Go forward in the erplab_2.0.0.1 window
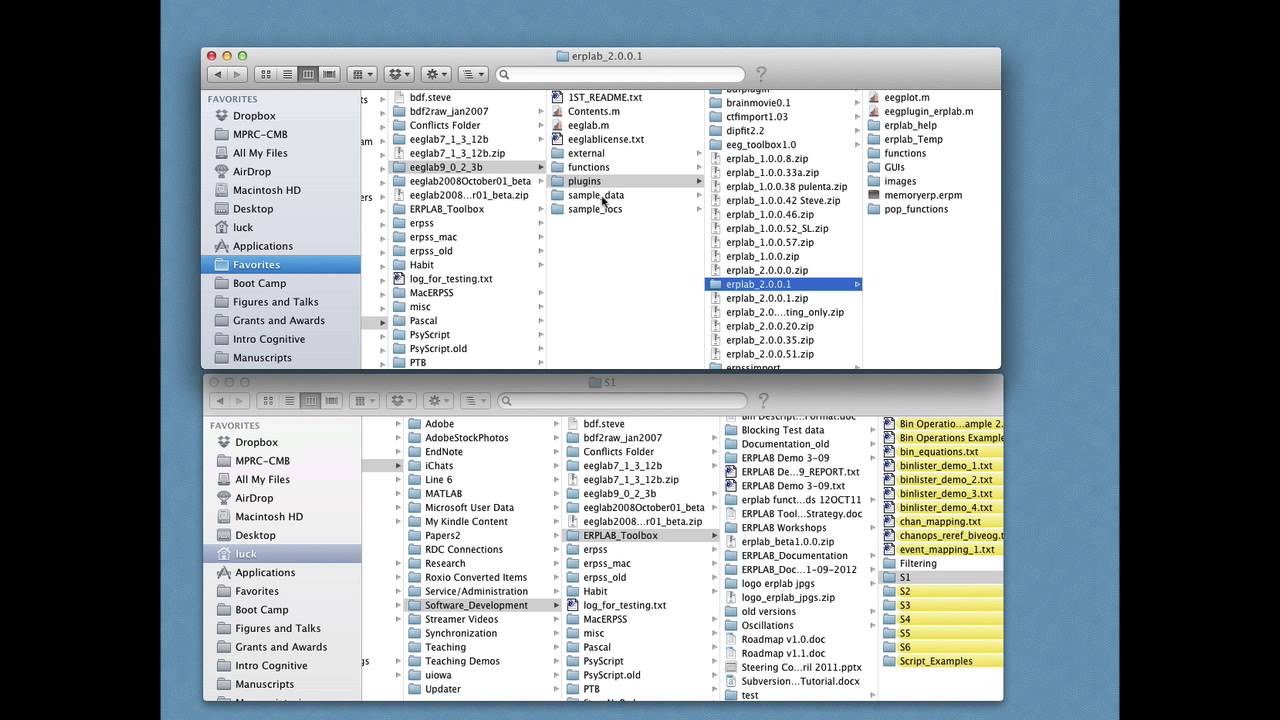1280x720 pixels. [x=237, y=74]
